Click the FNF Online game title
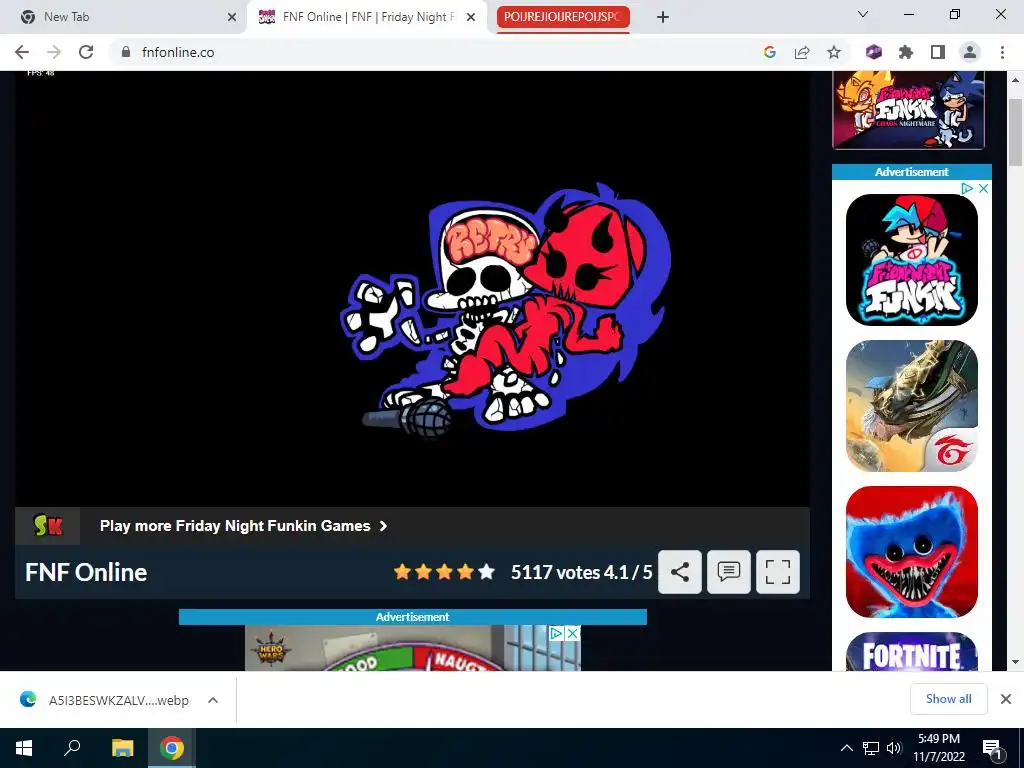The width and height of the screenshot is (1024, 768). (86, 573)
